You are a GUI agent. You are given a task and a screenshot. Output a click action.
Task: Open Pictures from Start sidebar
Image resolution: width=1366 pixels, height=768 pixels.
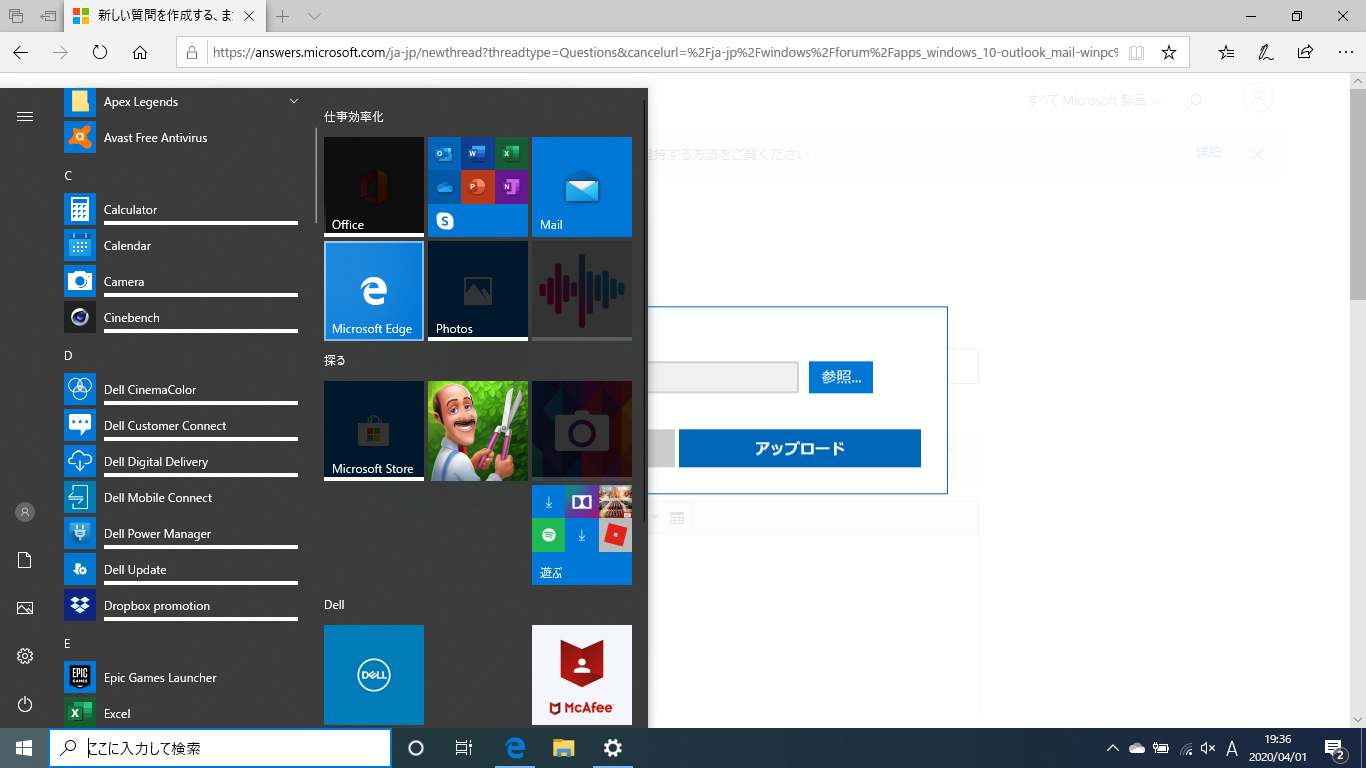(x=25, y=608)
